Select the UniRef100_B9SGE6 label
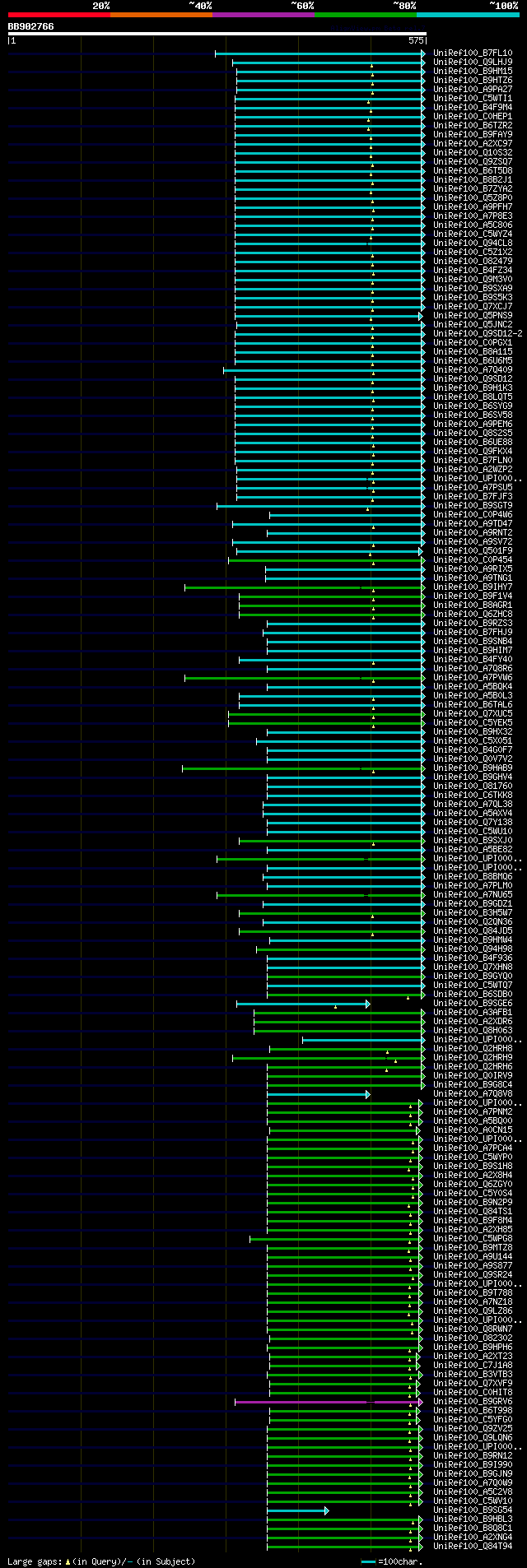This screenshot has width=527, height=1568. pos(473,1004)
